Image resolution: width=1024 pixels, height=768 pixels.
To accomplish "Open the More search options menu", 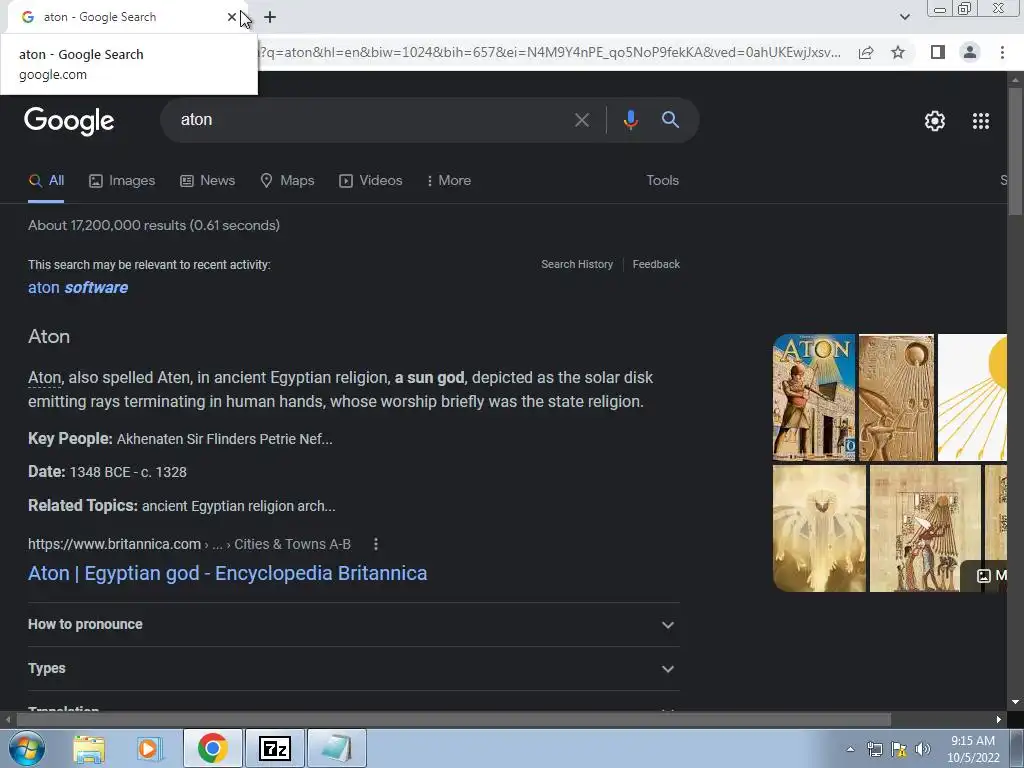I will 449,181.
